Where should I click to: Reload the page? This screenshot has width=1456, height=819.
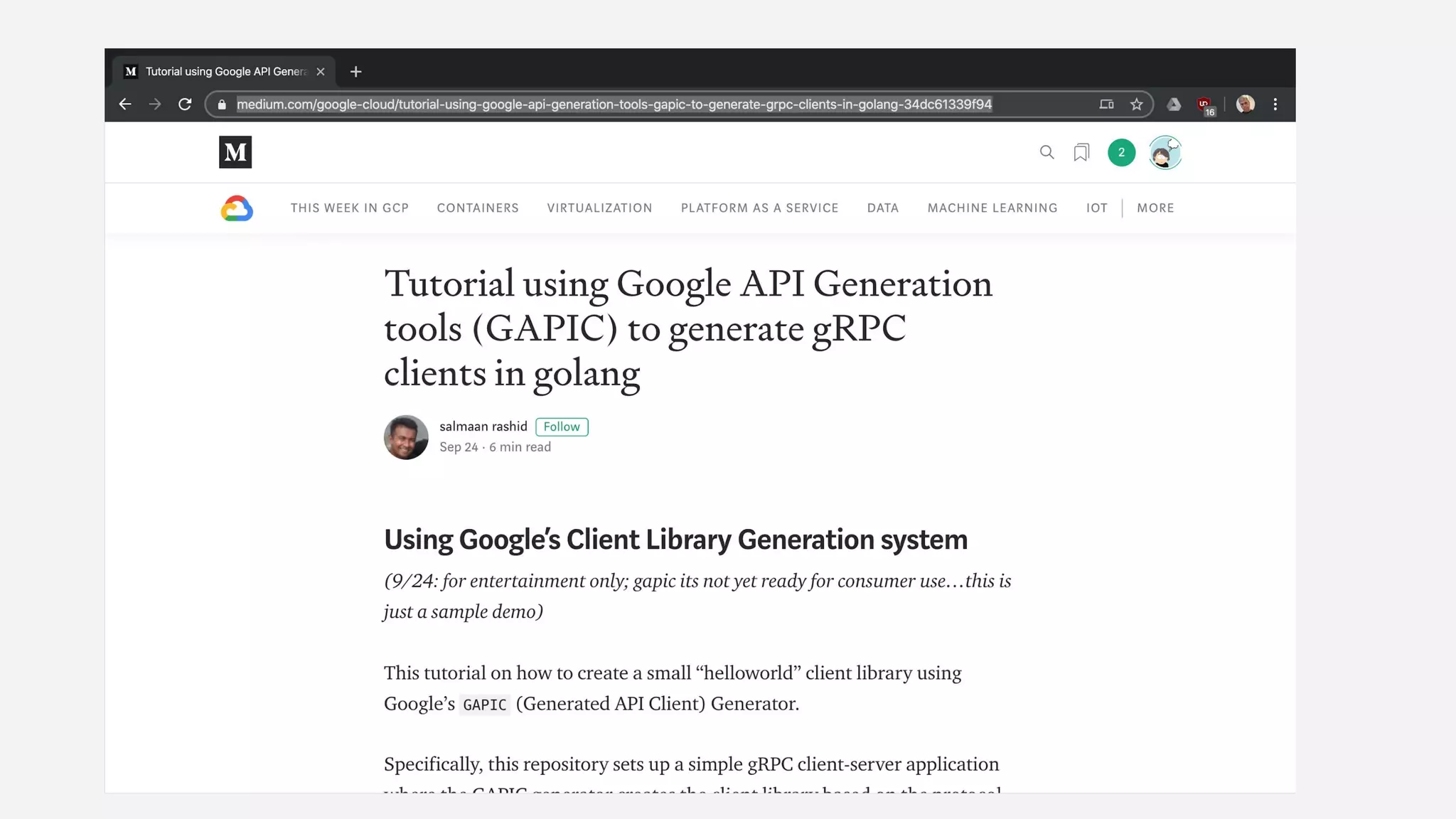point(185,105)
